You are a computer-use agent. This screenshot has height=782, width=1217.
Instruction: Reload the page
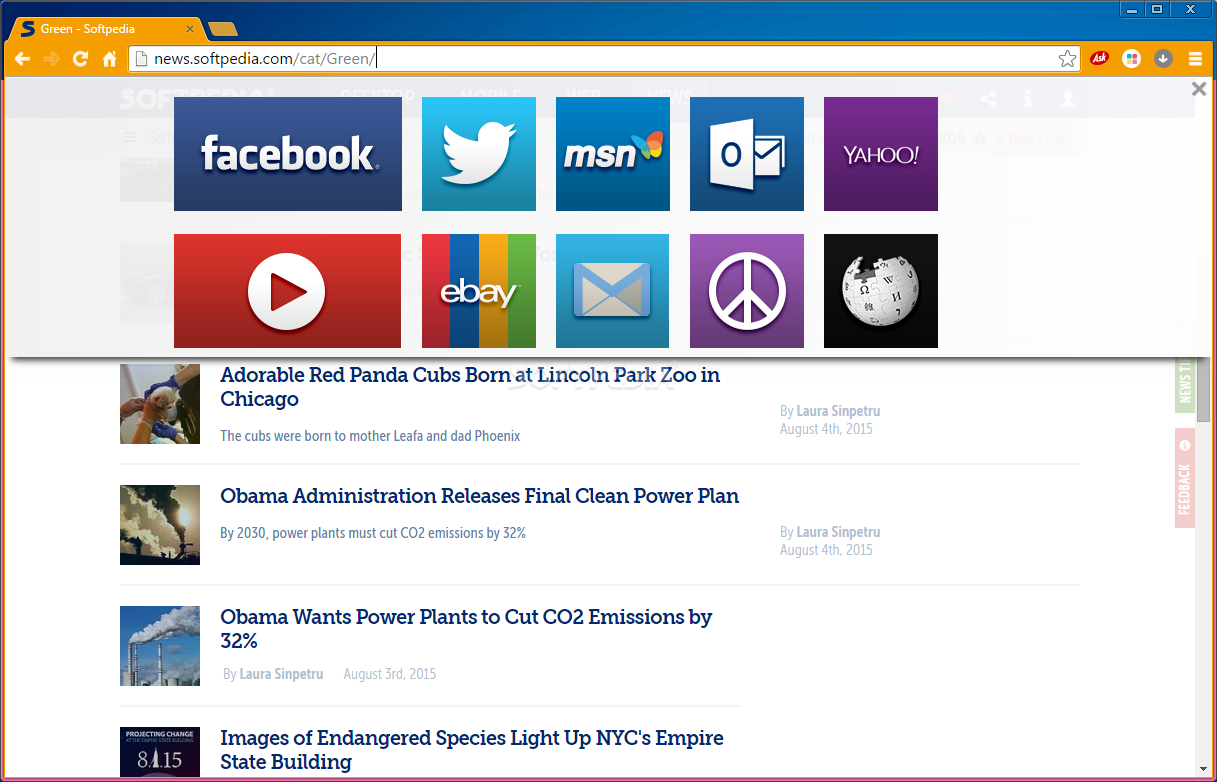coord(81,59)
